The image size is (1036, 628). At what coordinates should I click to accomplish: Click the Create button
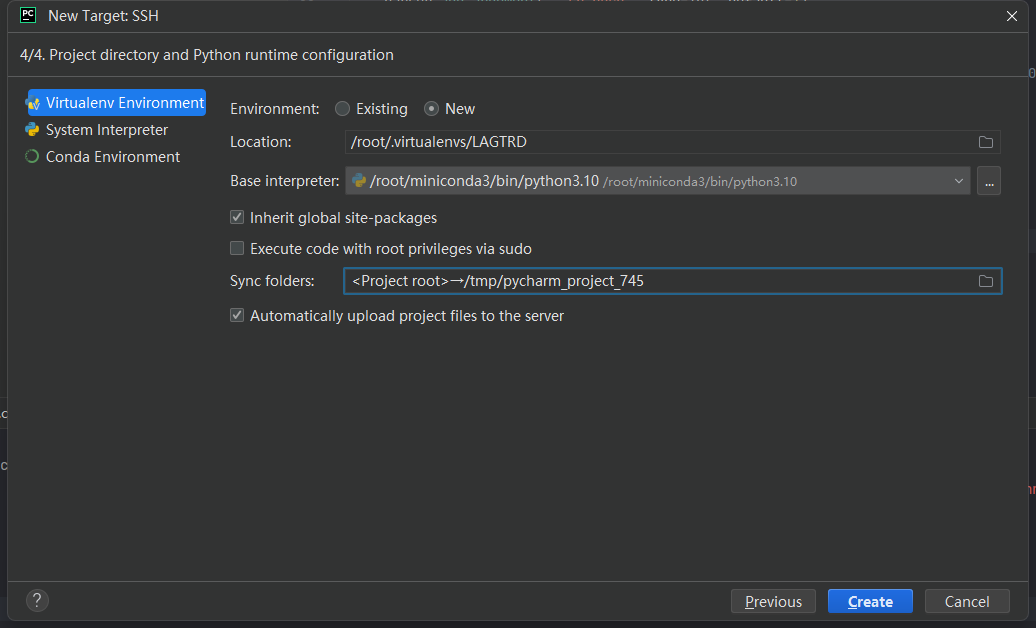pos(870,602)
